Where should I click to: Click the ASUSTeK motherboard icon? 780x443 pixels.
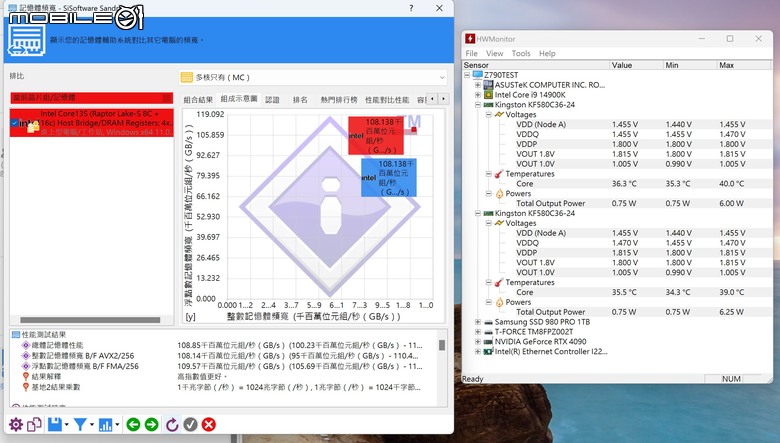[x=488, y=85]
